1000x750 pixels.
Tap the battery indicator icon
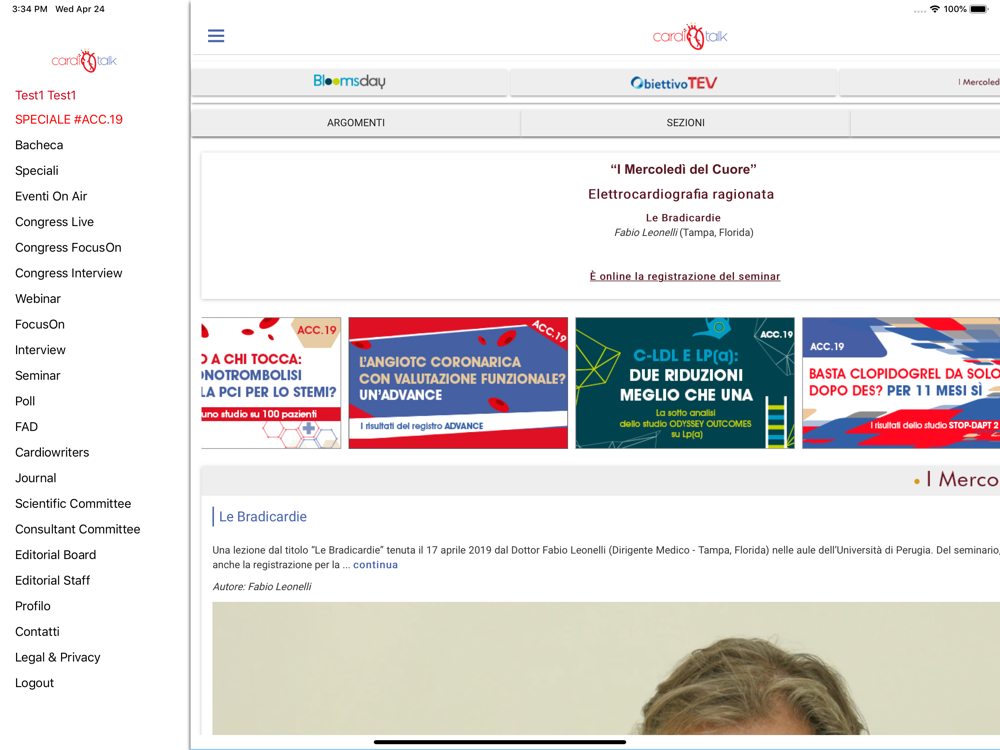979,9
